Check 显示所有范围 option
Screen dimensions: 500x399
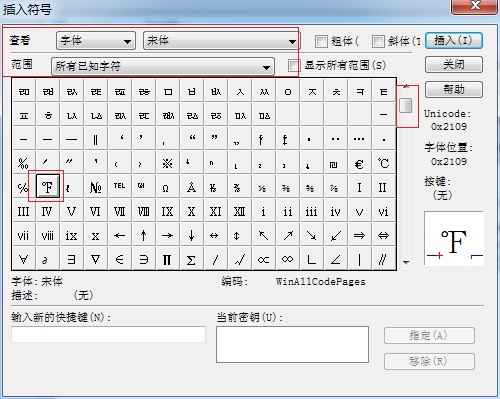[294, 65]
